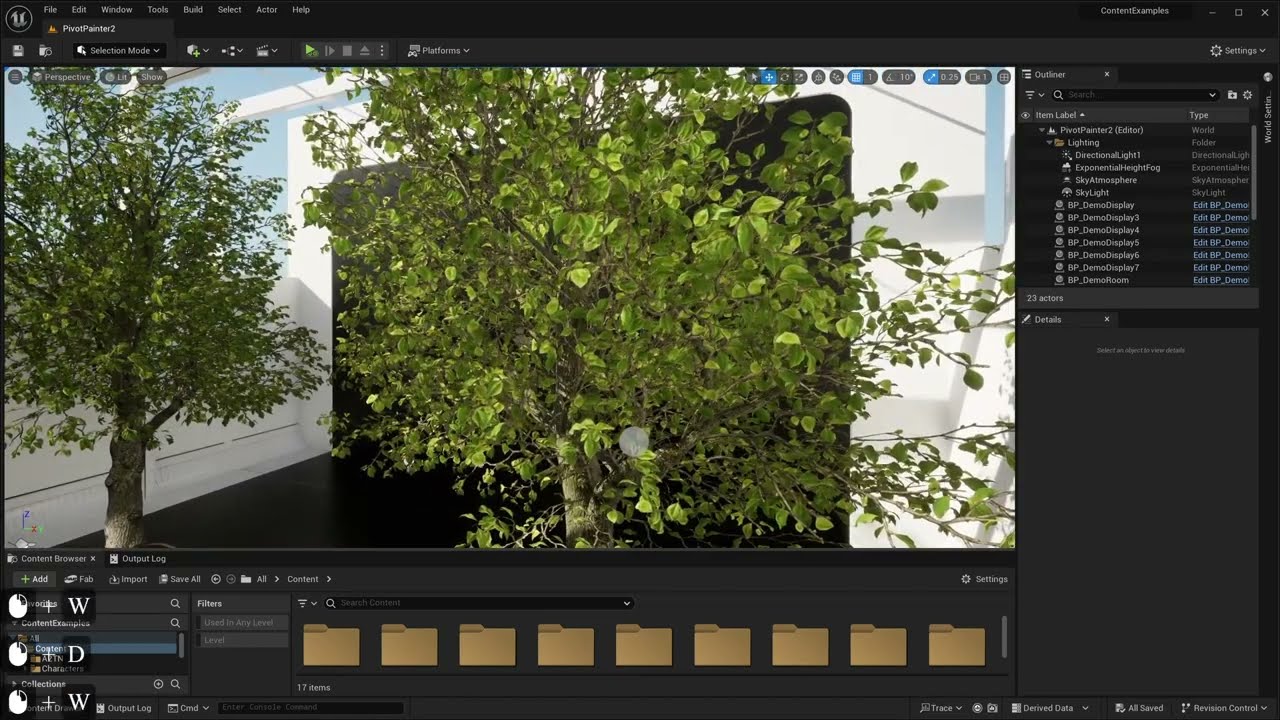Viewport: 1280px width, 720px height.
Task: Toggle grid snapping in the viewport
Action: pyautogui.click(x=855, y=77)
